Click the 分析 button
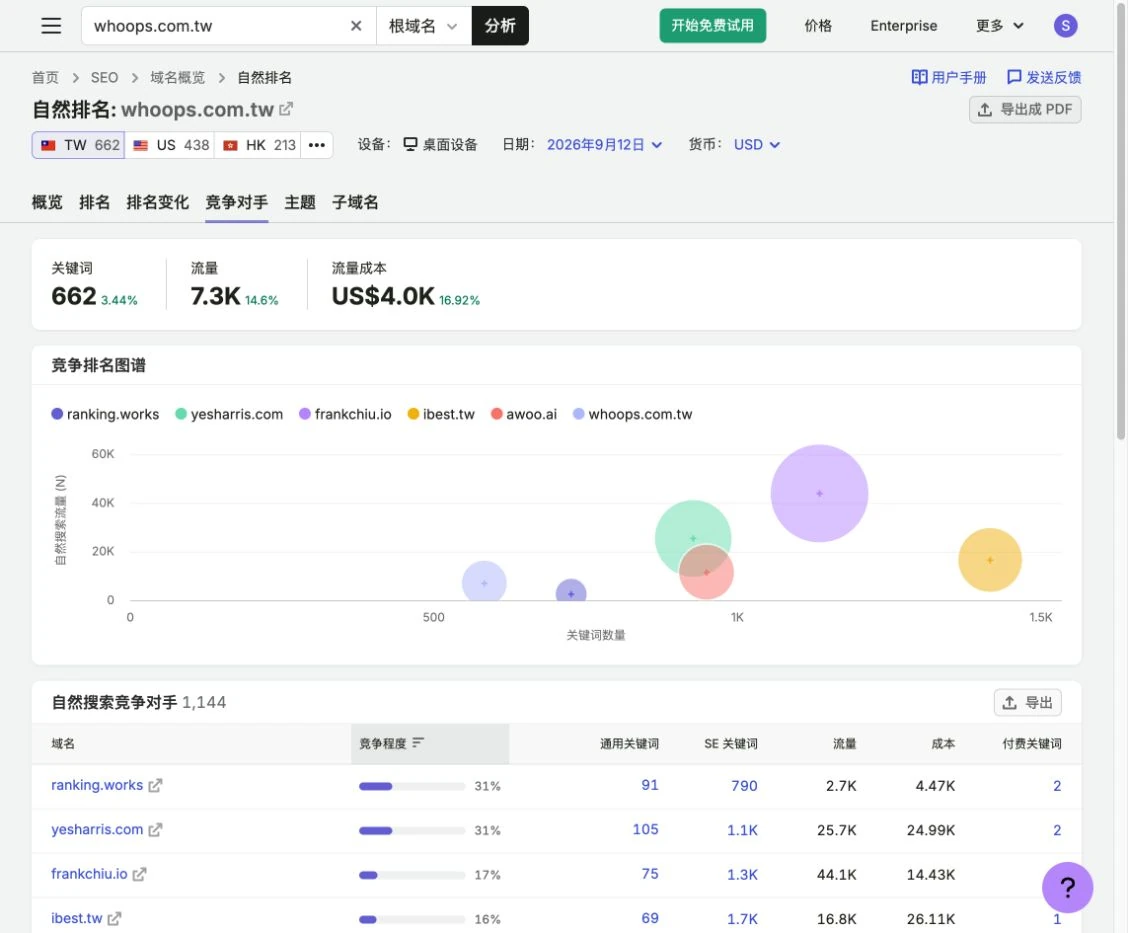This screenshot has height=933, width=1128. pos(500,26)
